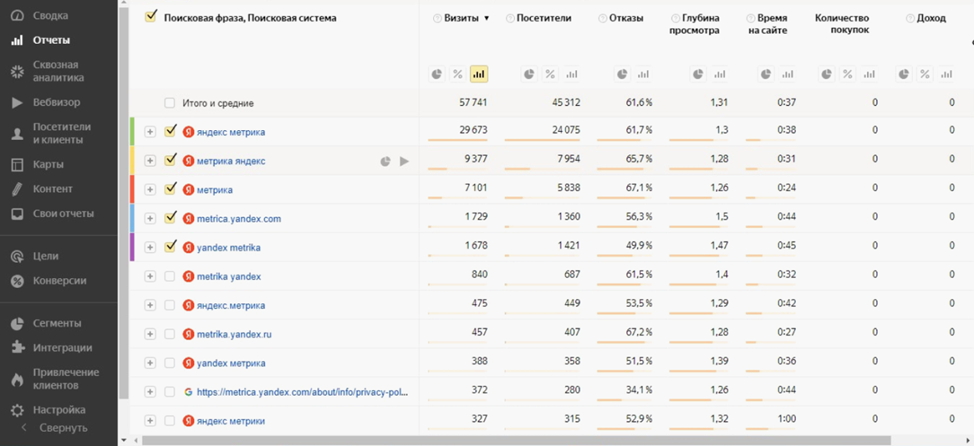This screenshot has width=974, height=446.
Task: Switch Доход column to percent view
Action: click(925, 75)
